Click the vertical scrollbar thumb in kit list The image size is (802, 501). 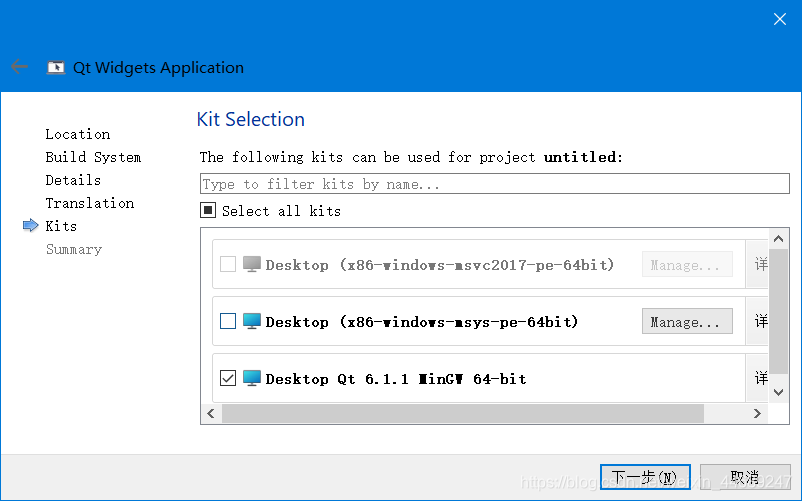point(778,312)
